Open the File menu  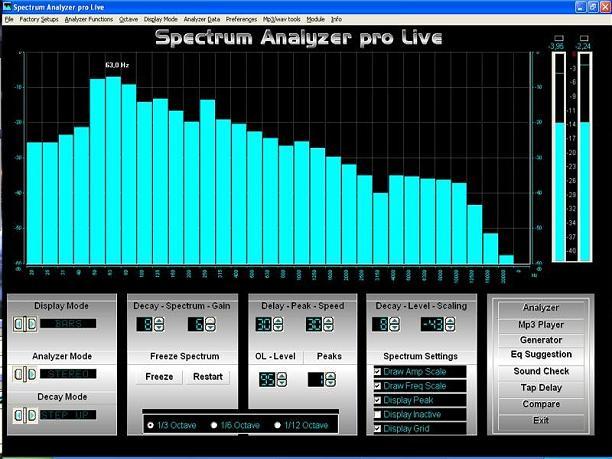point(9,19)
